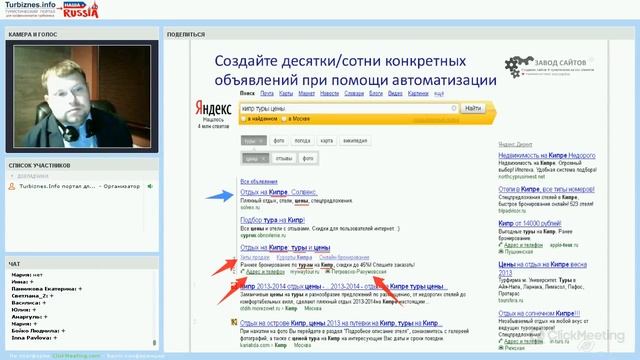Remove the туры filter chip with its x
The width and height of the screenshot is (640, 360).
tap(261, 141)
